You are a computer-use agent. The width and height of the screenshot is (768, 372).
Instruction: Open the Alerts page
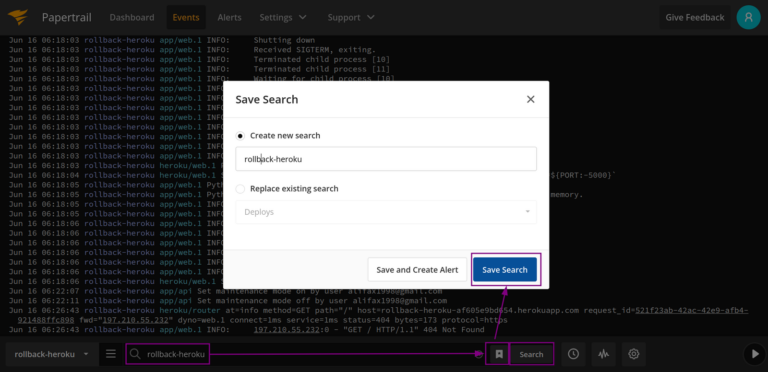[x=229, y=18]
